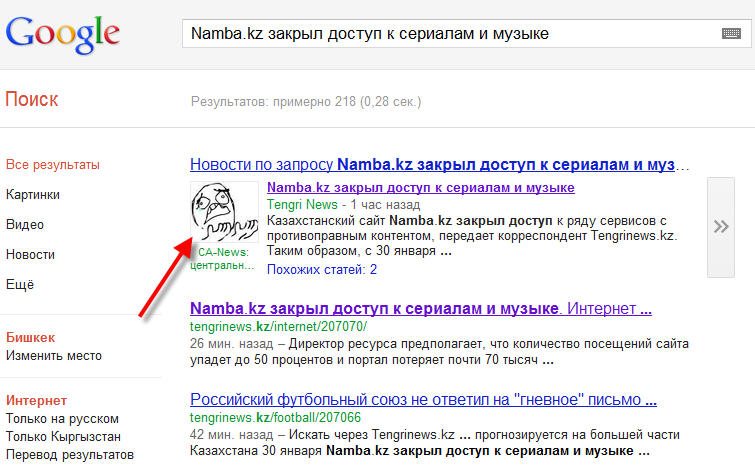Click inside the Google search input field
Viewport: 755px width, 470px height.
click(x=450, y=34)
